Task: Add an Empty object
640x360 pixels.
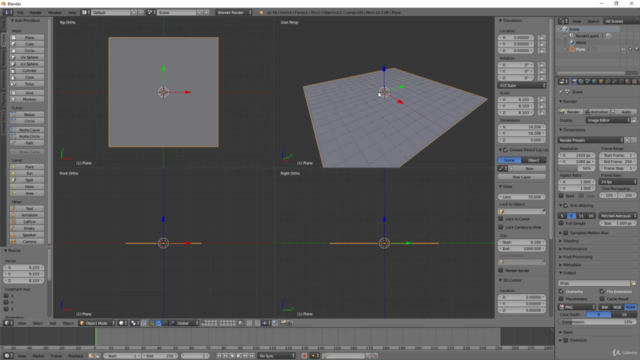Action: pyautogui.click(x=27, y=228)
